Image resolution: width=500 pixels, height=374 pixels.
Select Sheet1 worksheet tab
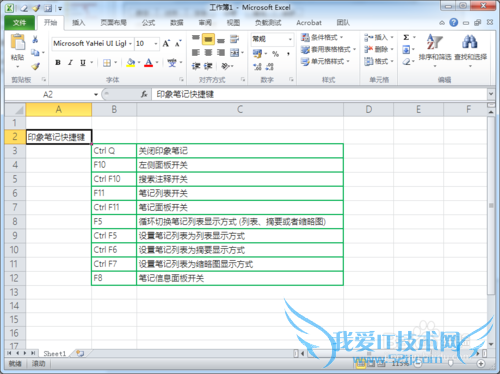point(55,353)
